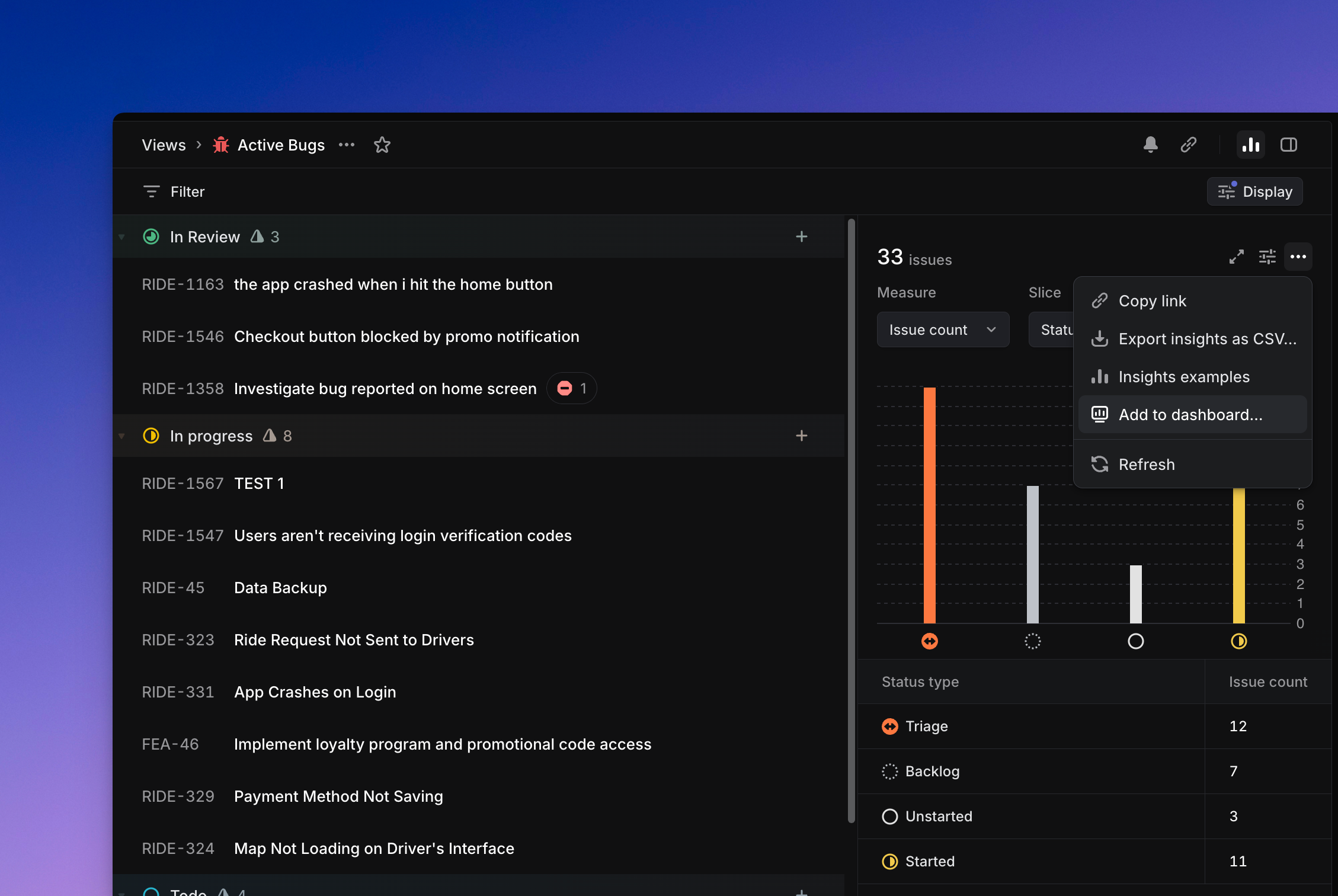Open issue RIDE-1547 login verification codes
The width and height of the screenshot is (1338, 896).
point(402,535)
